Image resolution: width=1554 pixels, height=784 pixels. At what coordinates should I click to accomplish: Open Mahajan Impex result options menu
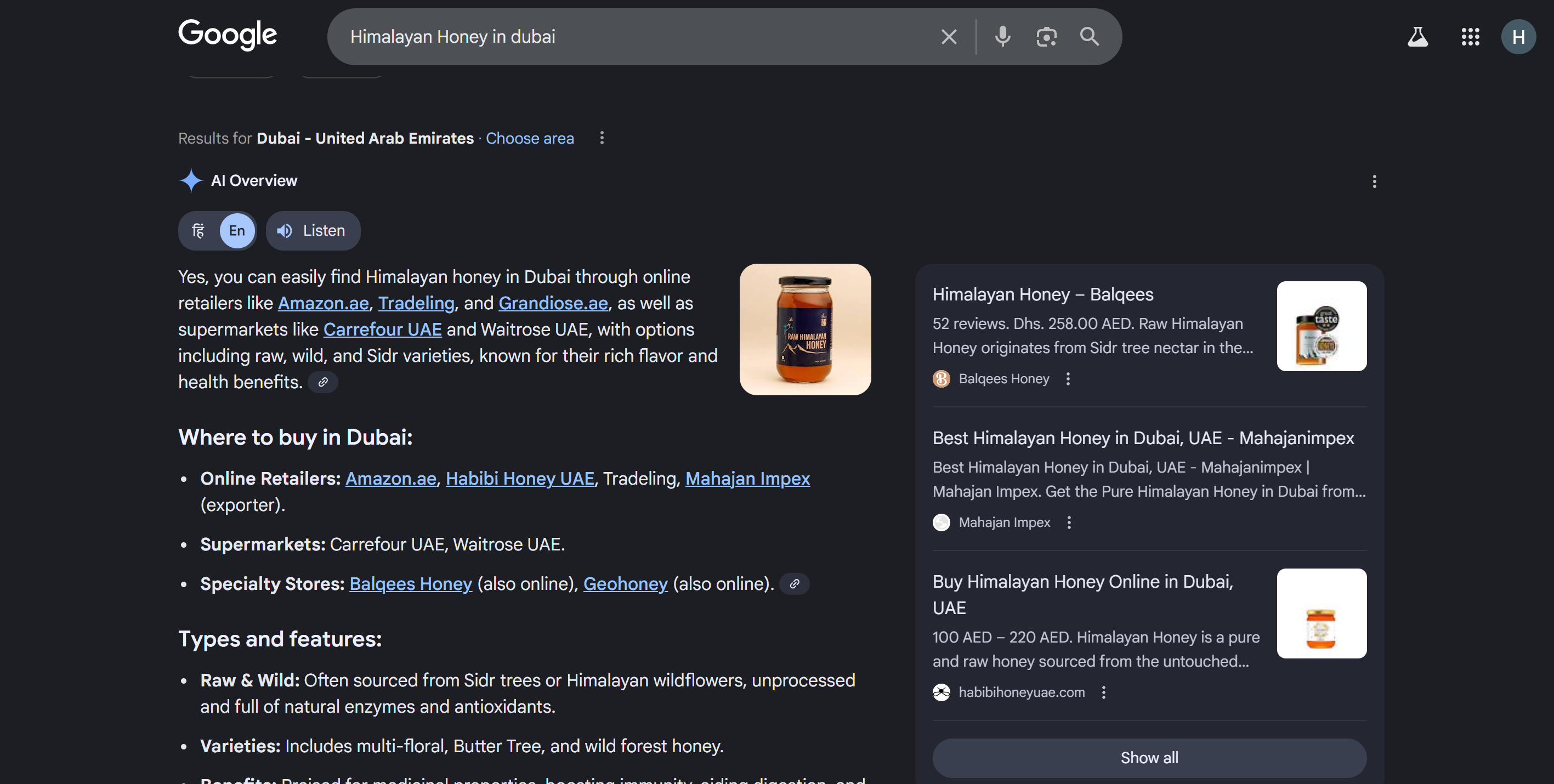1069,522
